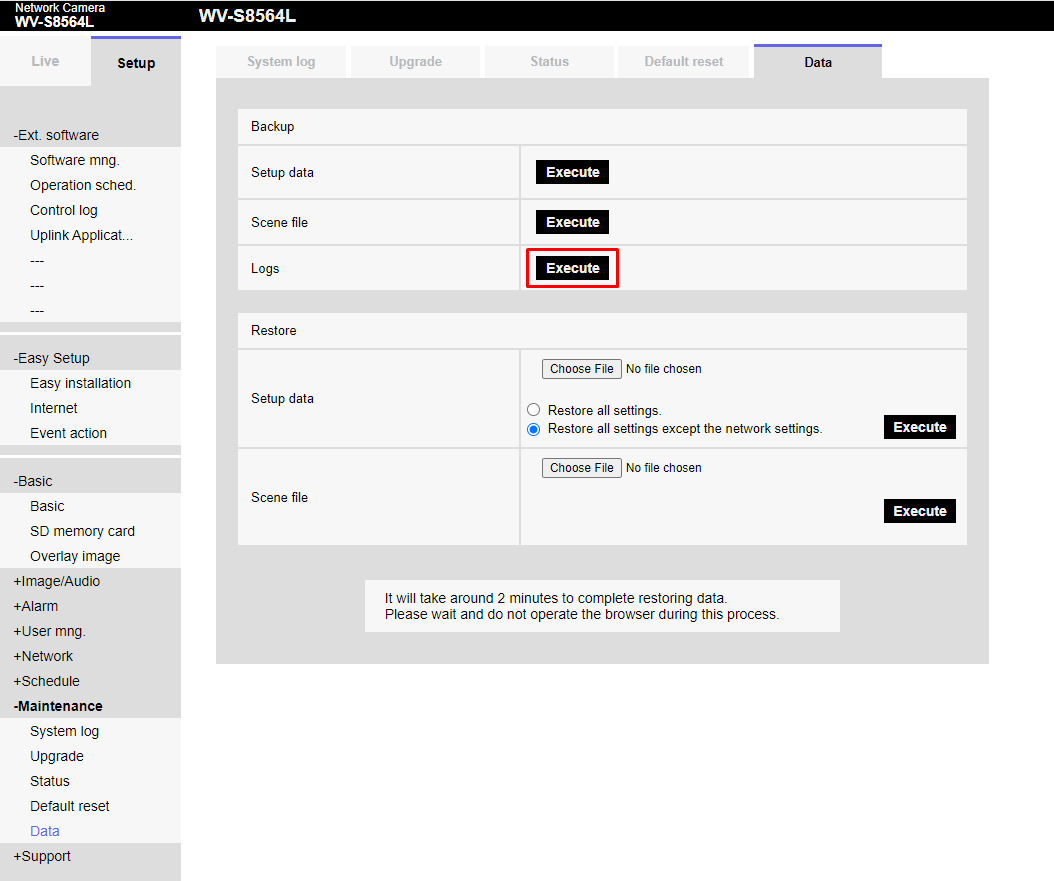Select 'Restore all settings.' radio option
1054x881 pixels.
[534, 410]
